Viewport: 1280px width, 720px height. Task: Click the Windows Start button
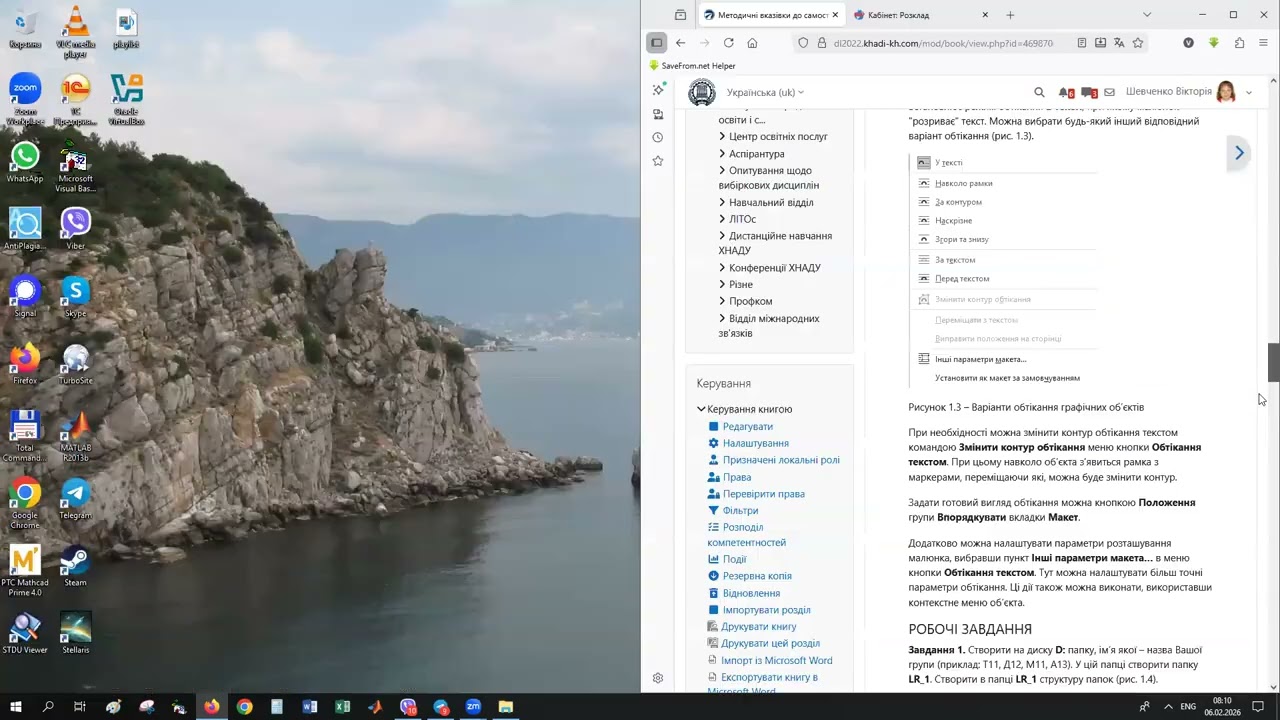pyautogui.click(x=16, y=706)
